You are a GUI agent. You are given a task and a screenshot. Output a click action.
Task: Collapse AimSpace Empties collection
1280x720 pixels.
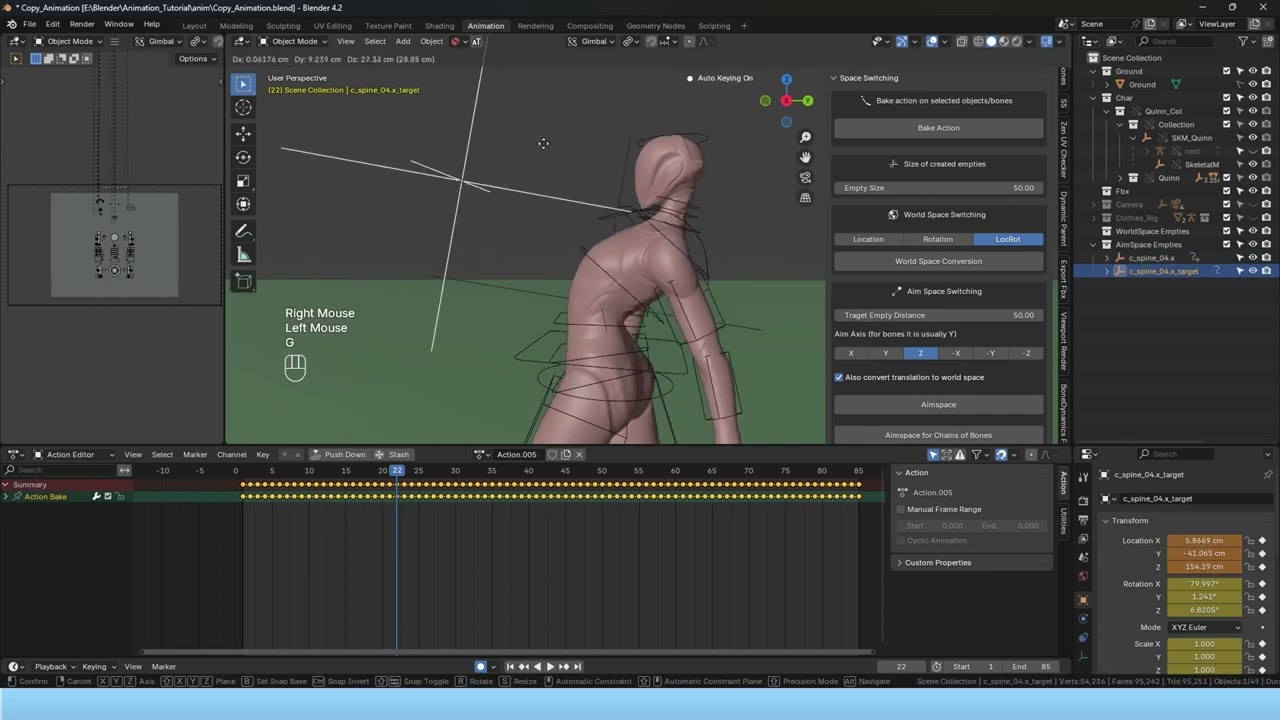1093,245
